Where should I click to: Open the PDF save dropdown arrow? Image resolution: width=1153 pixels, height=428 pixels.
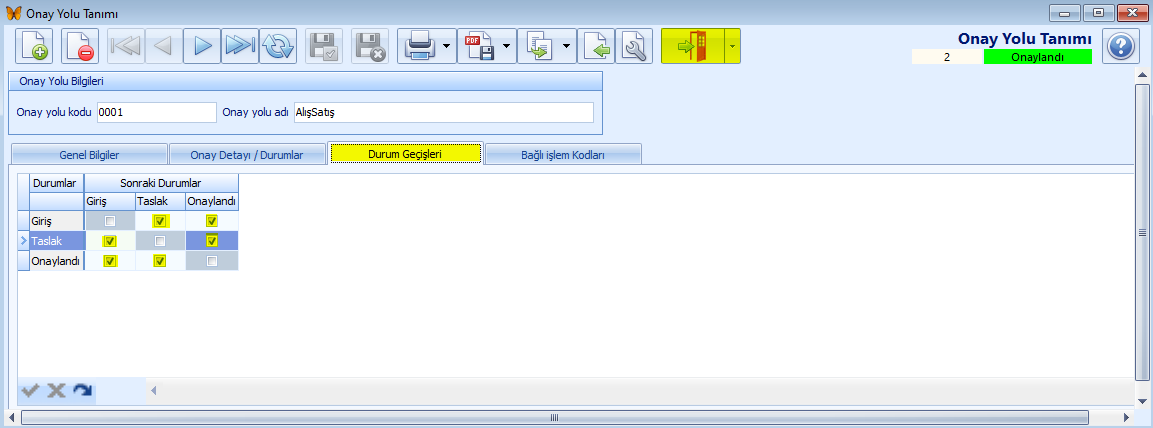pos(506,47)
